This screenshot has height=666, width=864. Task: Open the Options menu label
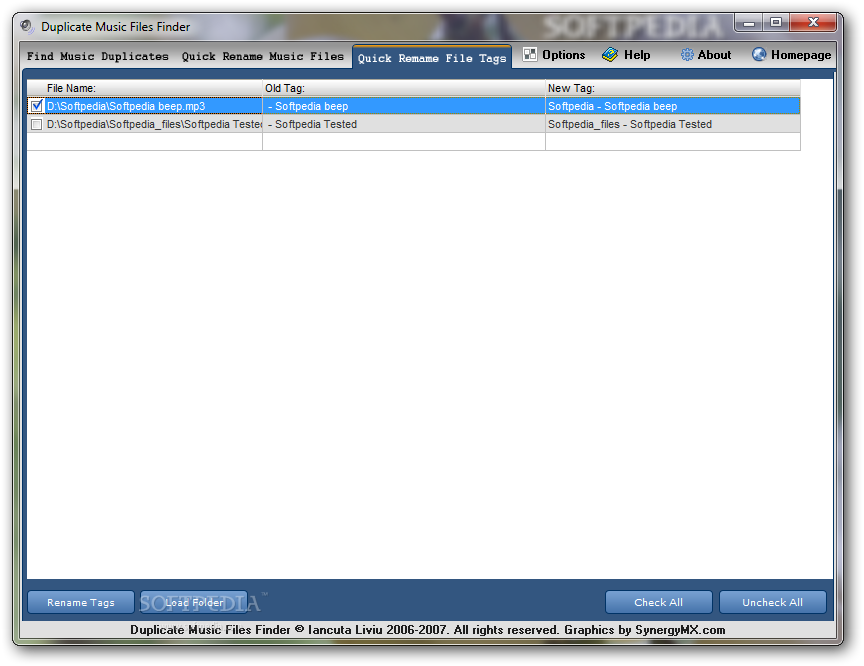(x=563, y=55)
